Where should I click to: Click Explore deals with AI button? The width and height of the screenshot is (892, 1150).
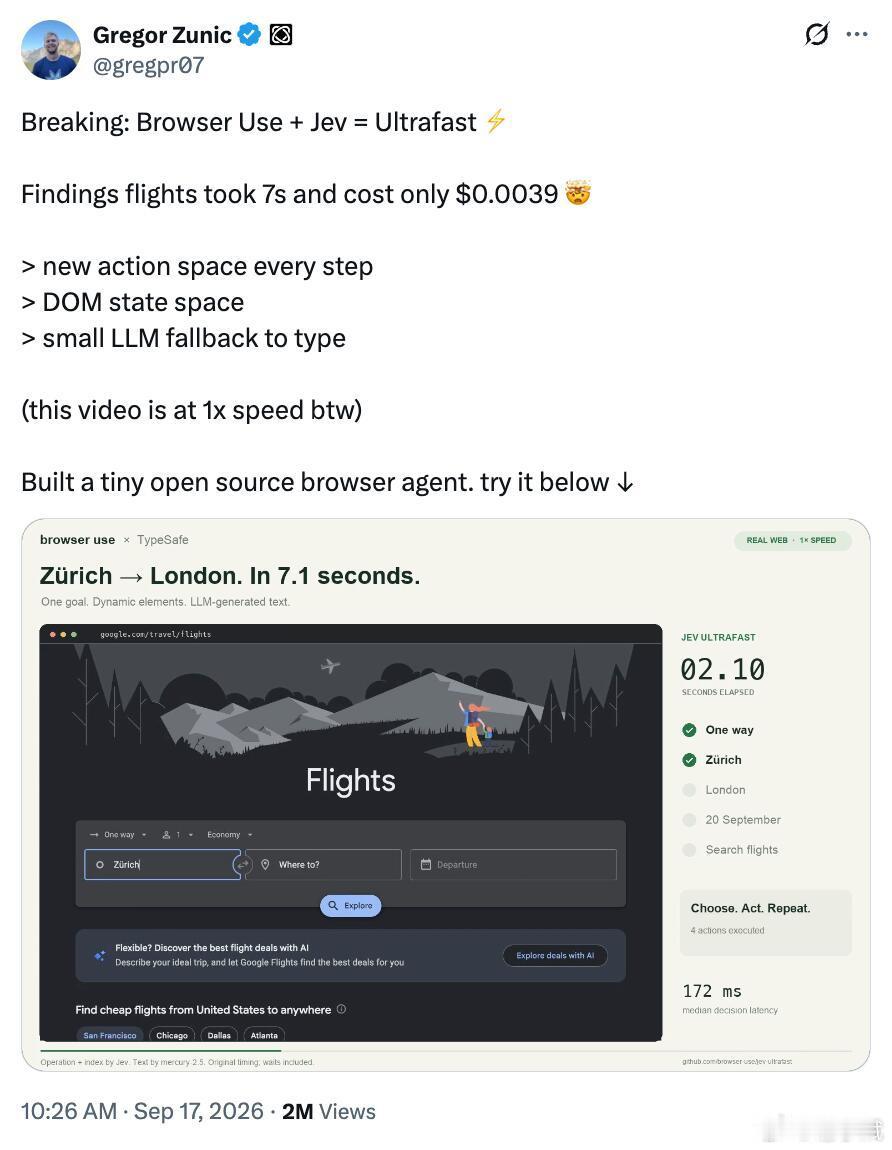[555, 956]
